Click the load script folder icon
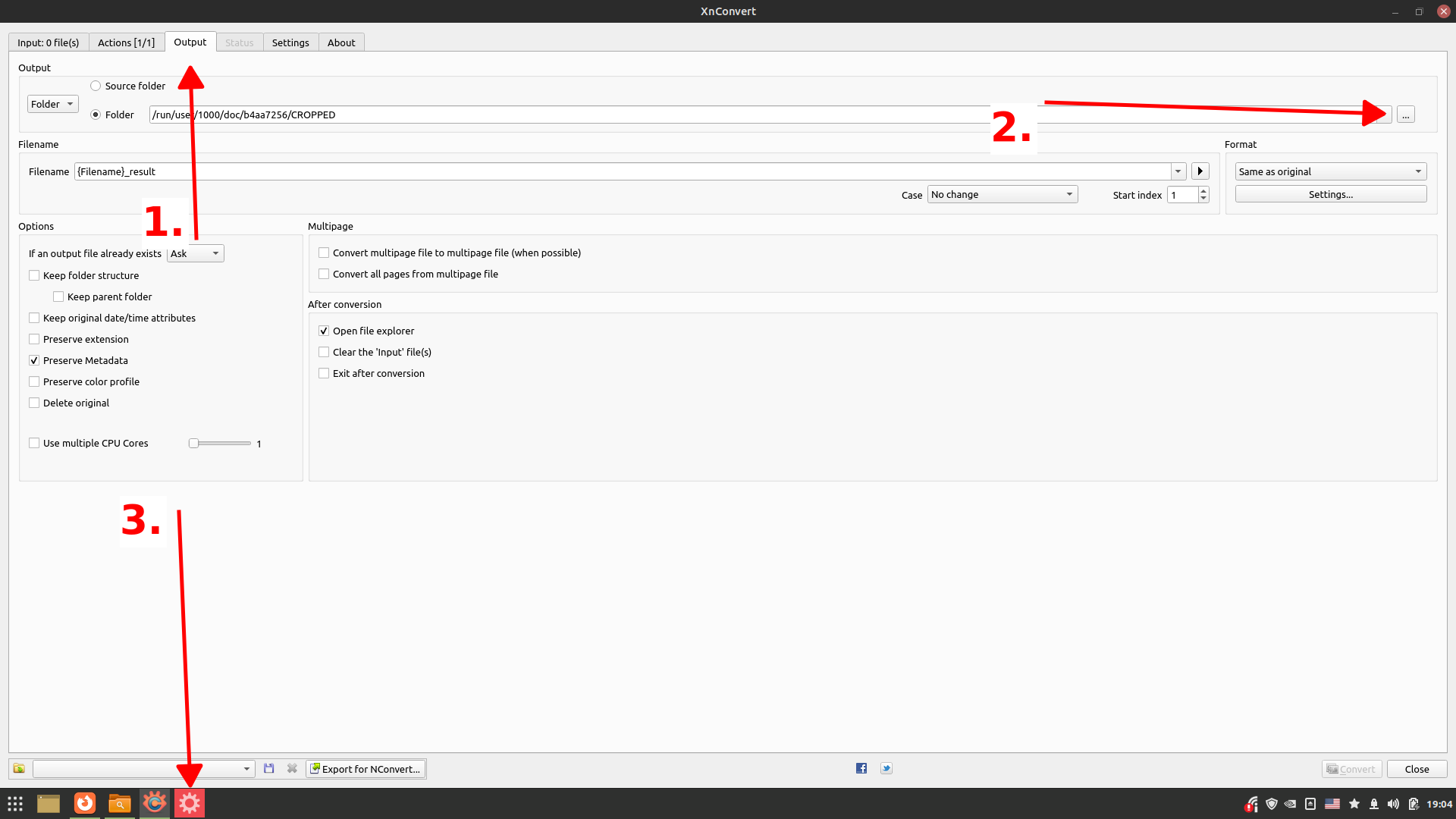The width and height of the screenshot is (1456, 819). [x=19, y=768]
